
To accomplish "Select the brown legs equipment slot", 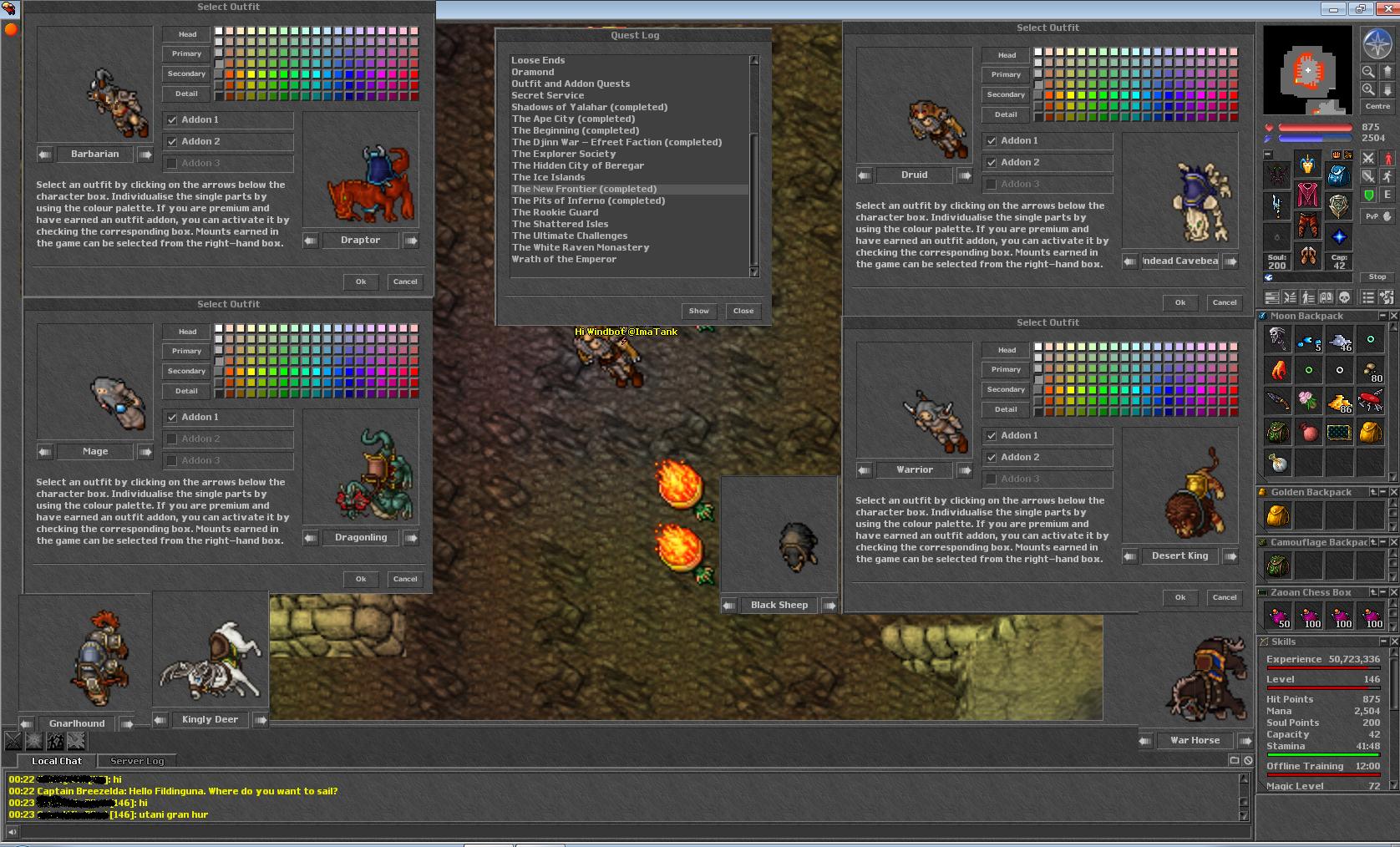I will point(1307,226).
